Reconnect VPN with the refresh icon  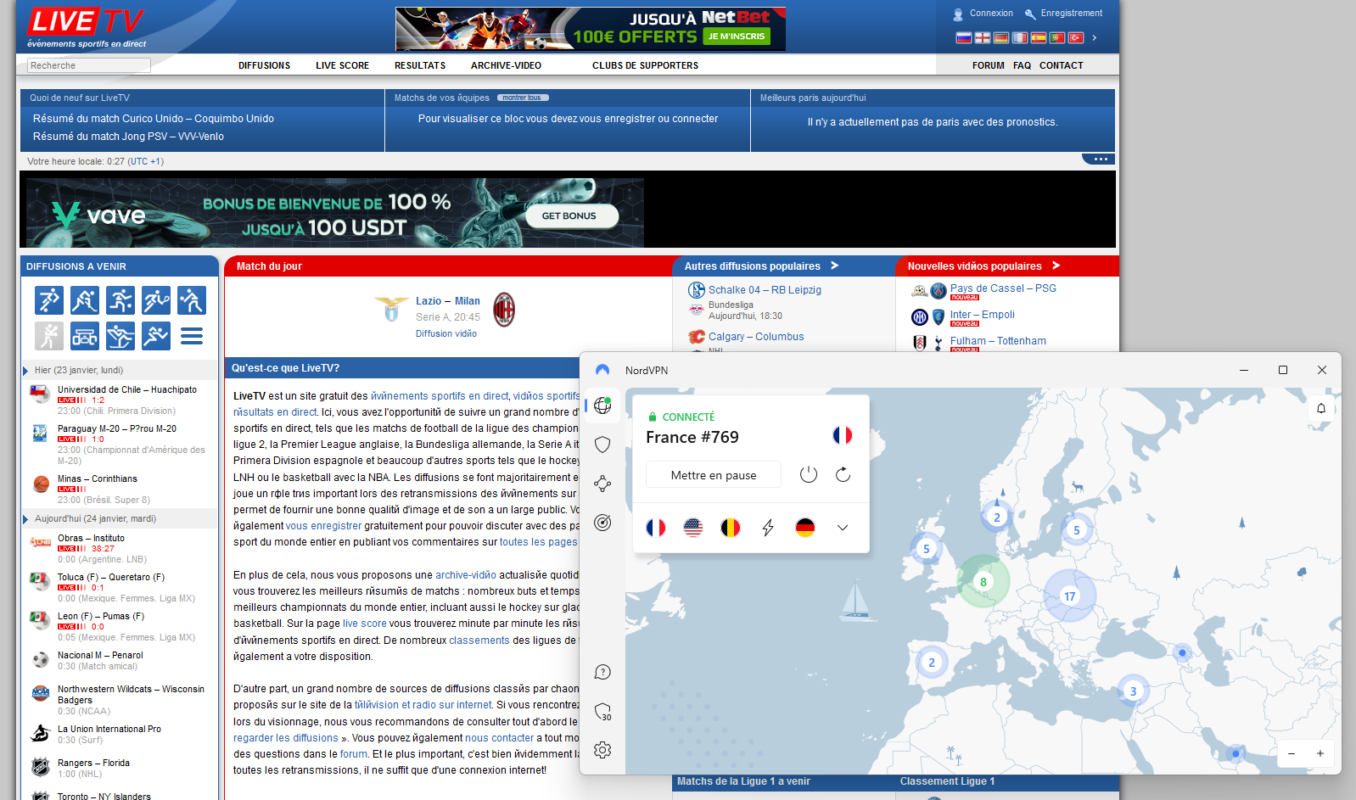coord(843,475)
